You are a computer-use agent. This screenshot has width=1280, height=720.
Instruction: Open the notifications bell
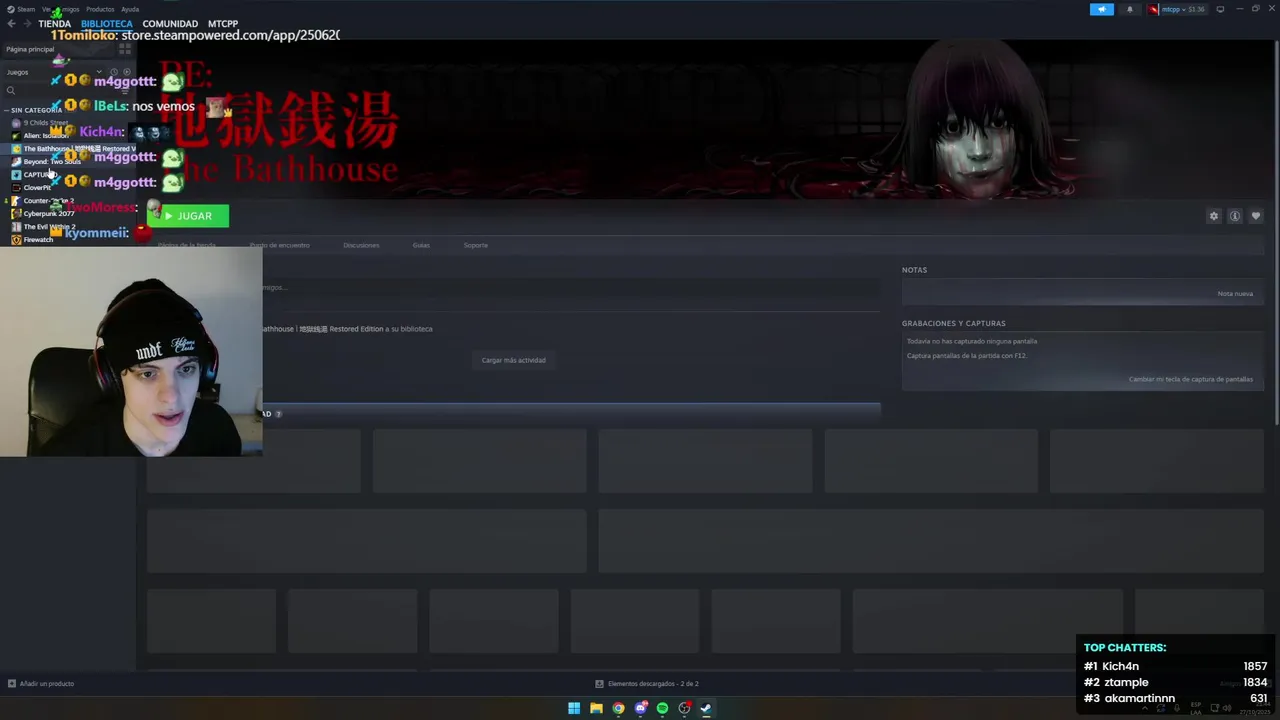(x=1130, y=9)
